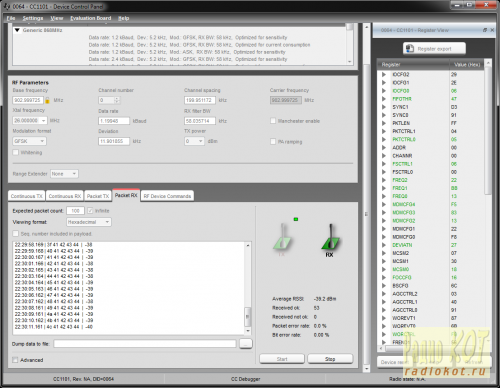500x388 pixels.
Task: Click the lock icon beside Base frequency
Action: 47,100
